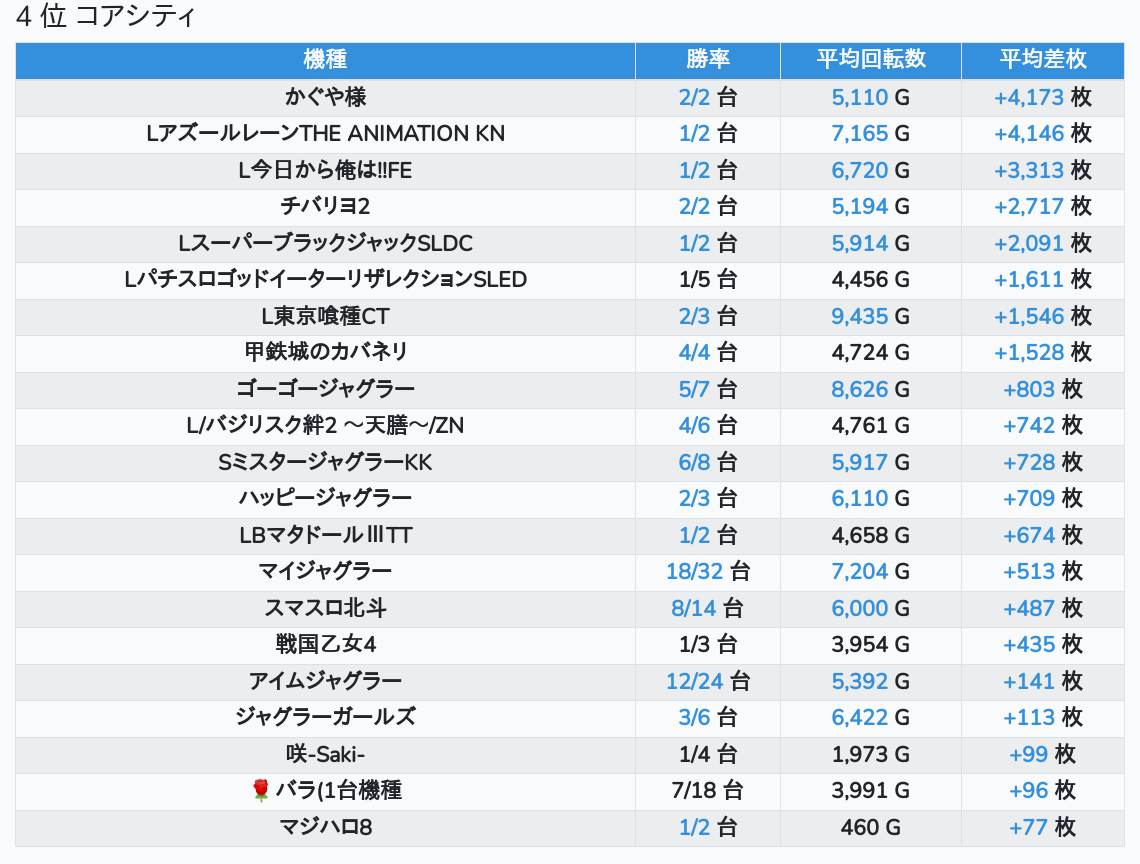This screenshot has height=864, width=1140.
Task: Click the rose icon beside バラ(1台機種
Action: click(x=261, y=791)
